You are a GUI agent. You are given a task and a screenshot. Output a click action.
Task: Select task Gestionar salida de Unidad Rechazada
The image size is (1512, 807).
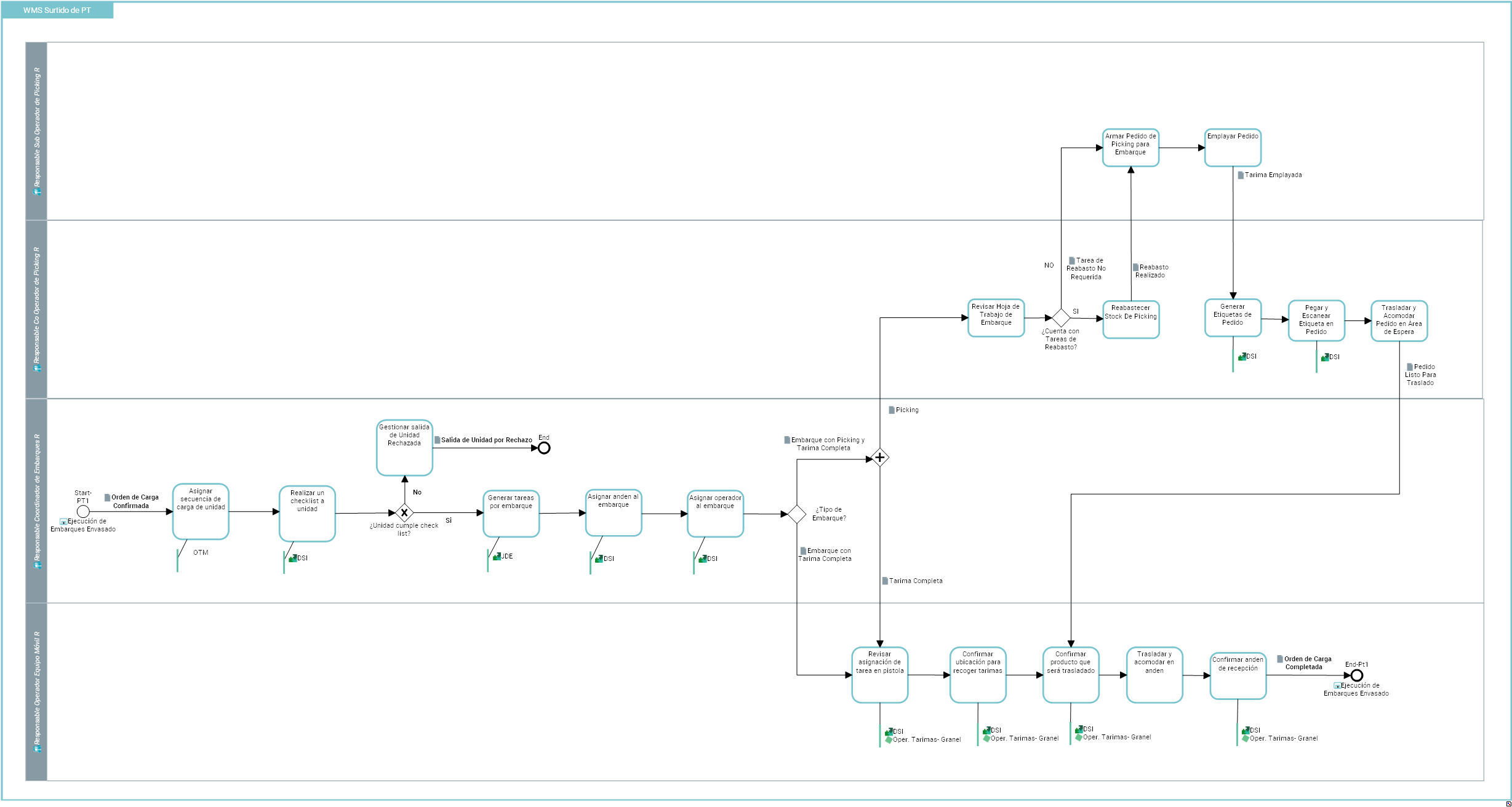[404, 448]
